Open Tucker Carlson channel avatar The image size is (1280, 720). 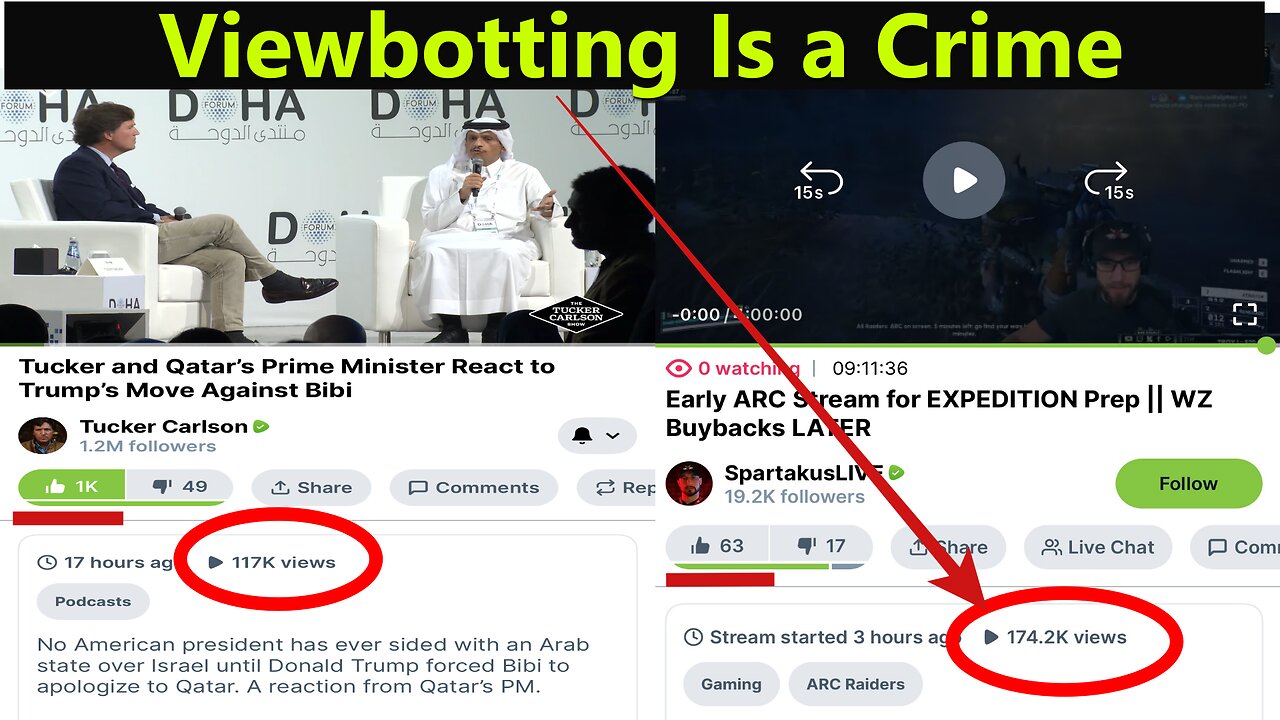click(42, 436)
